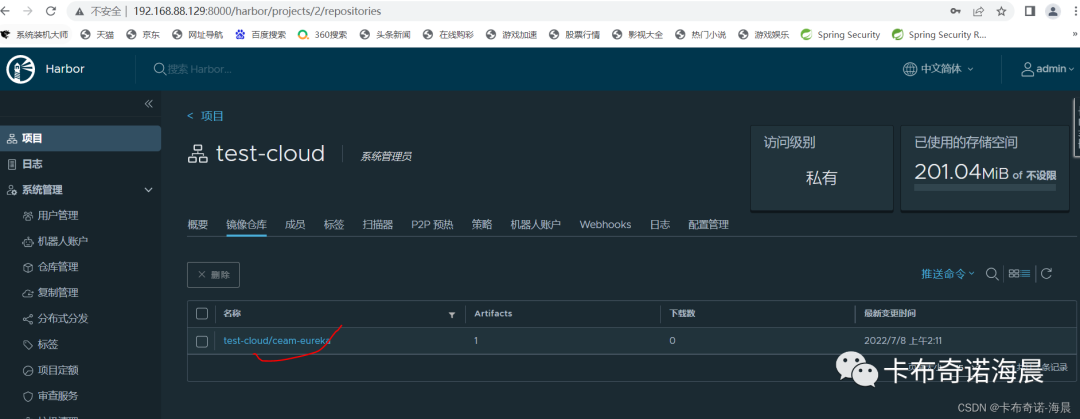Open 京东 bookmark
This screenshot has width=1080, height=419.
[143, 34]
